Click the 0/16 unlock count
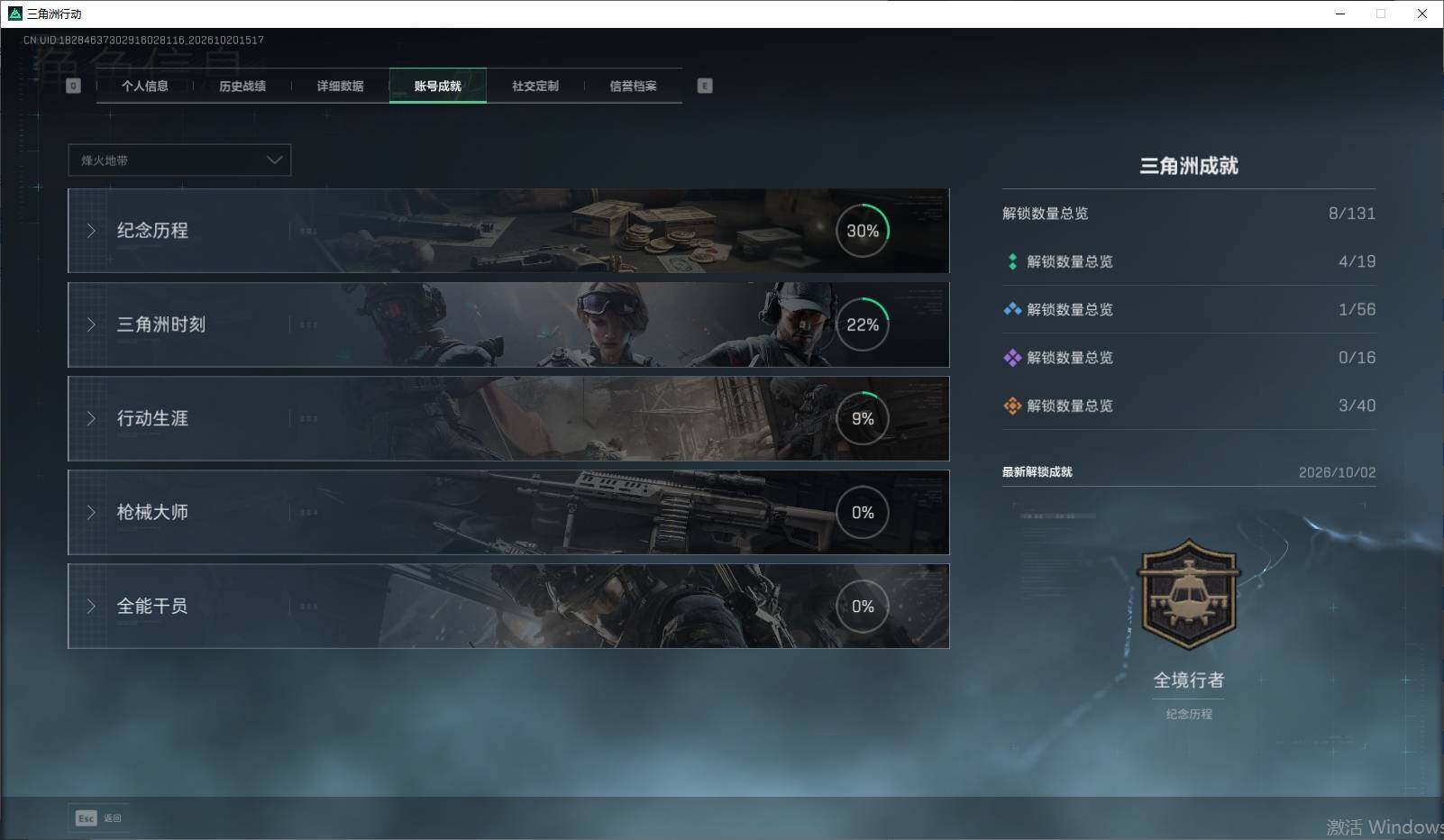The image size is (1444, 840). (x=1357, y=358)
